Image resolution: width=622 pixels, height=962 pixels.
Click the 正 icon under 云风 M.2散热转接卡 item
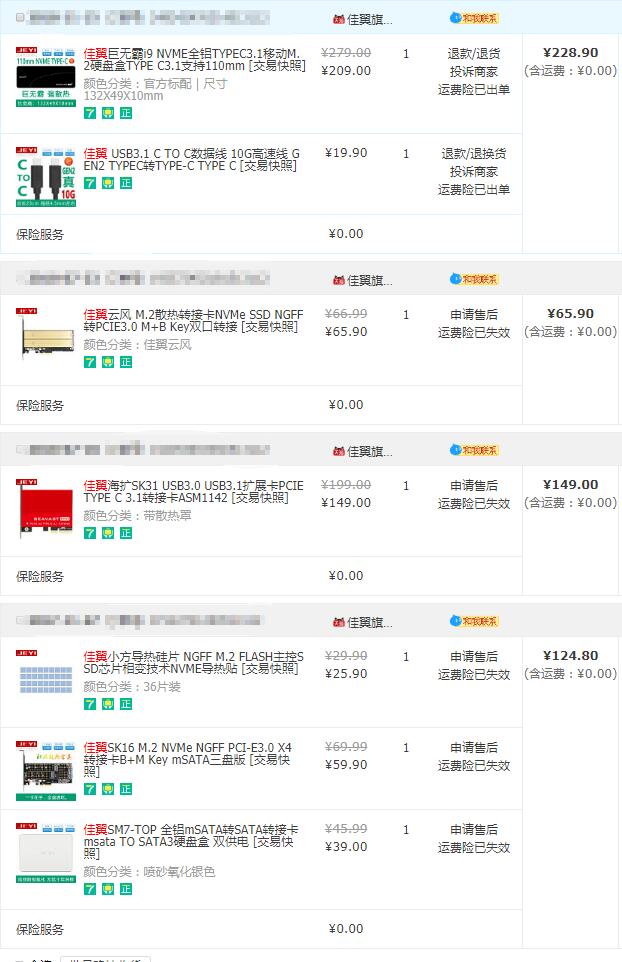pyautogui.click(x=126, y=362)
